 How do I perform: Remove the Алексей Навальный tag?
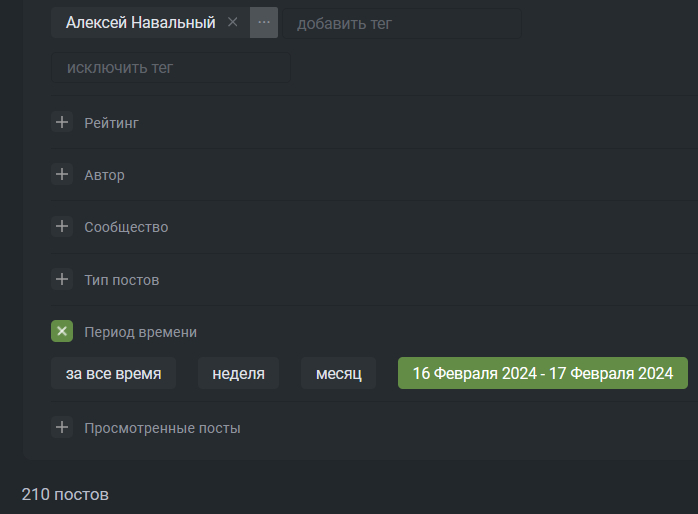click(233, 22)
